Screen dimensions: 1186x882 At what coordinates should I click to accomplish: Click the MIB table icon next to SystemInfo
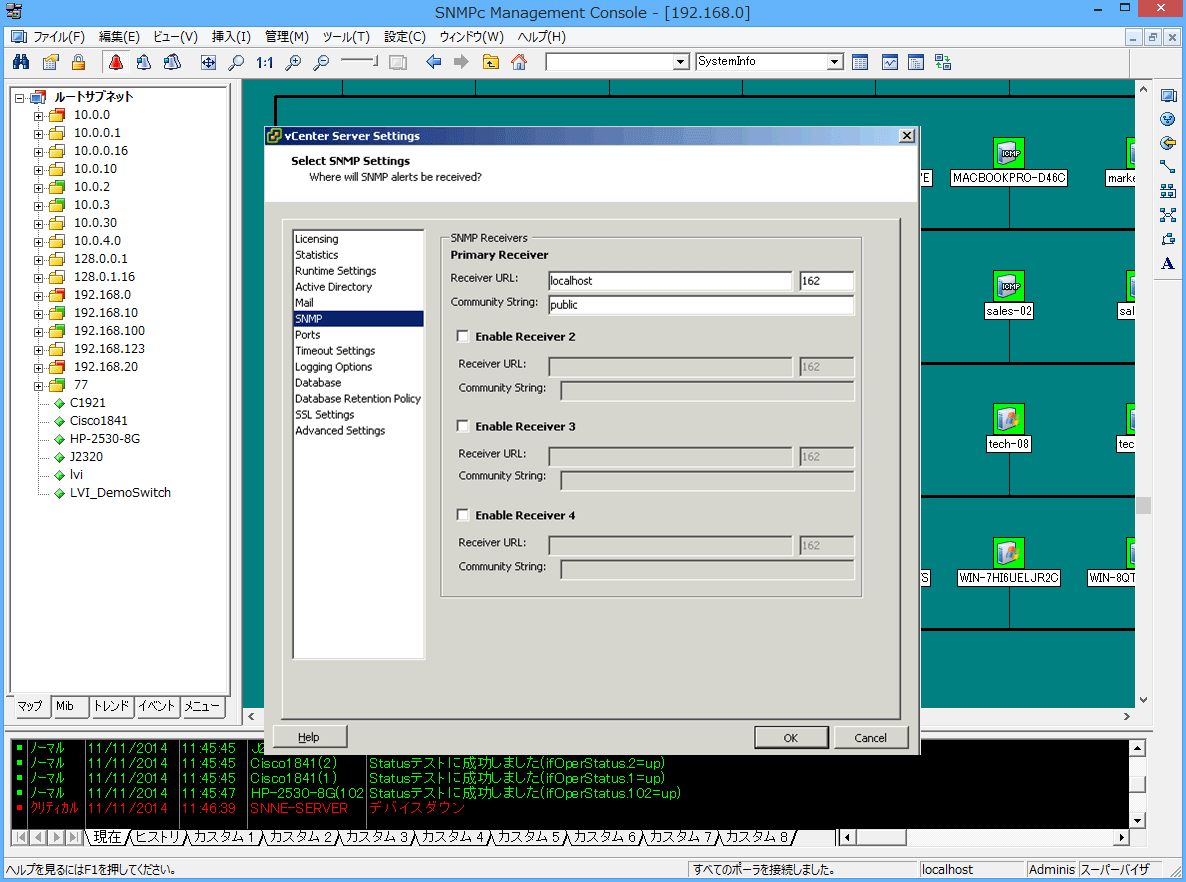[860, 62]
